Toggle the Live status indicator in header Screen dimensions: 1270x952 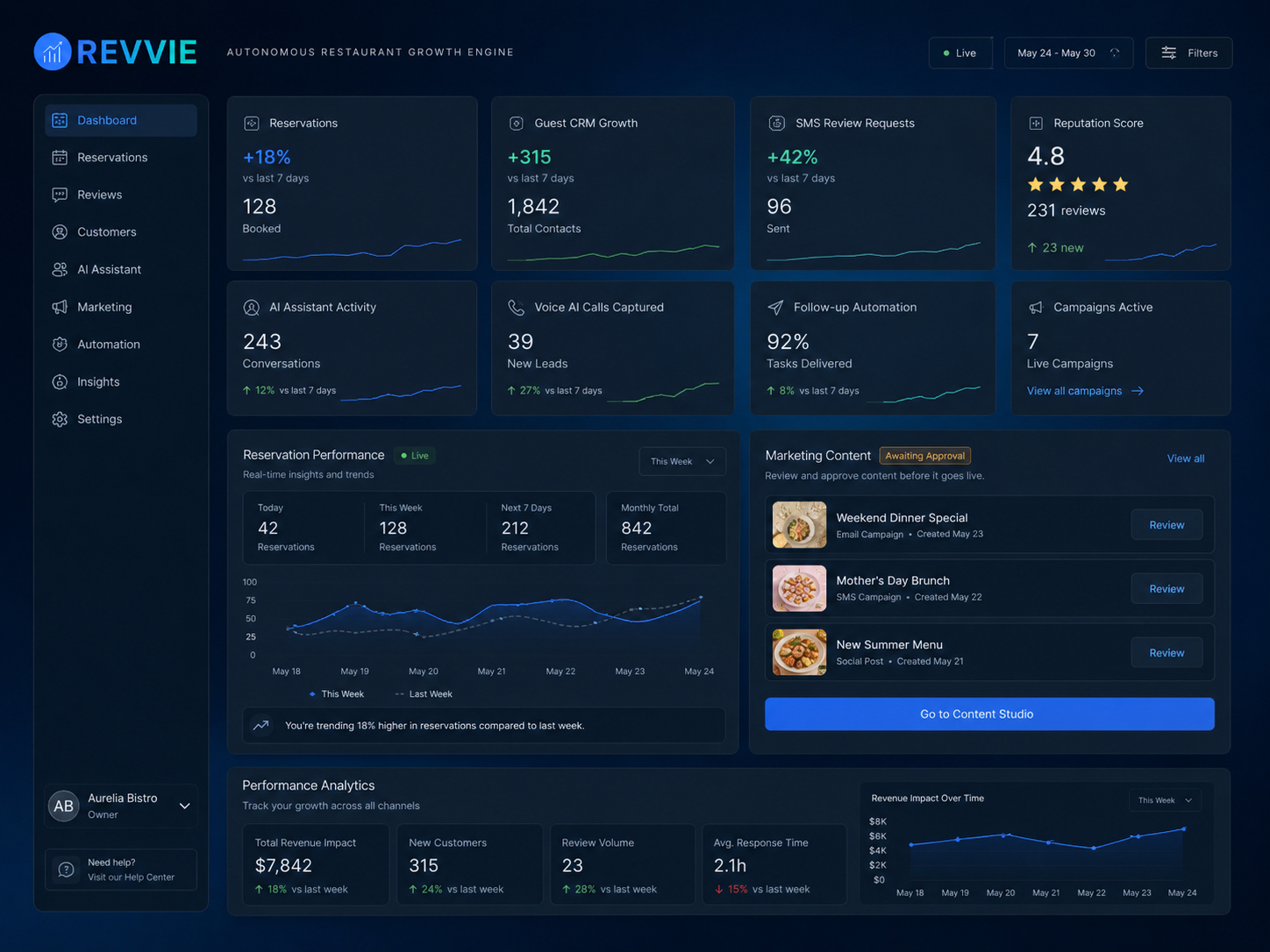(960, 53)
